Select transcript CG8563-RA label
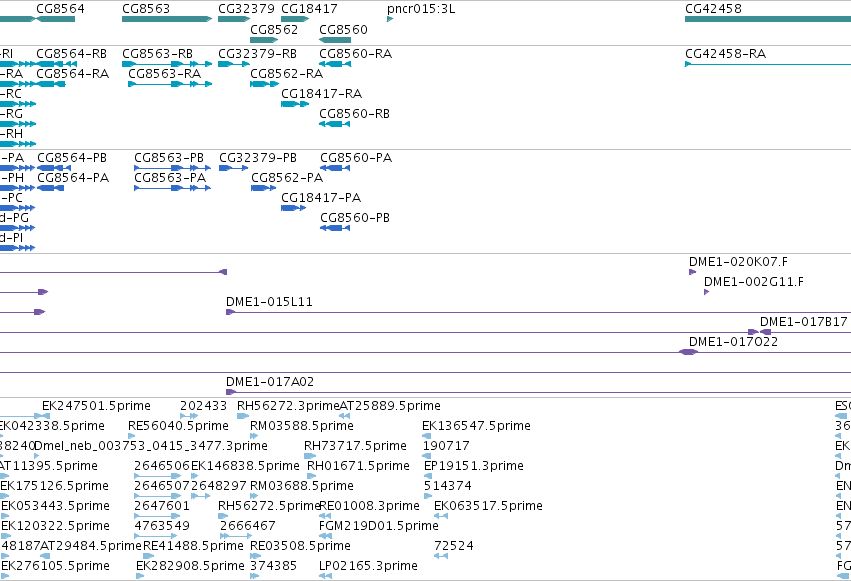 (164, 73)
